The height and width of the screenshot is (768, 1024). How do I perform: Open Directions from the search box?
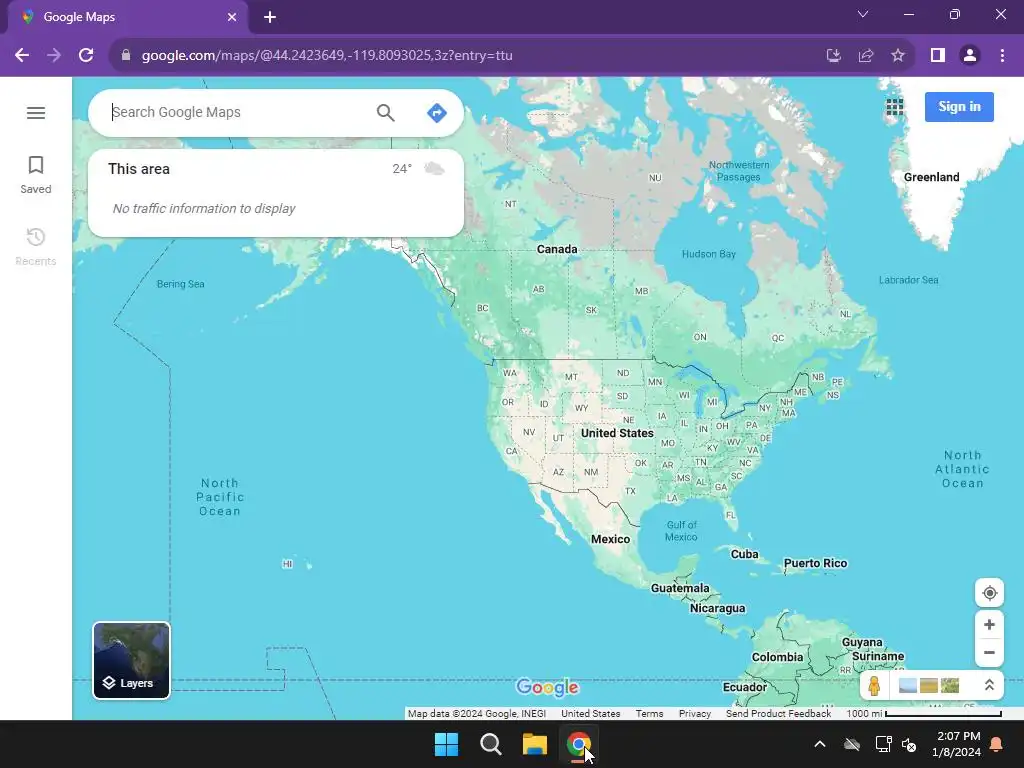[x=436, y=113]
